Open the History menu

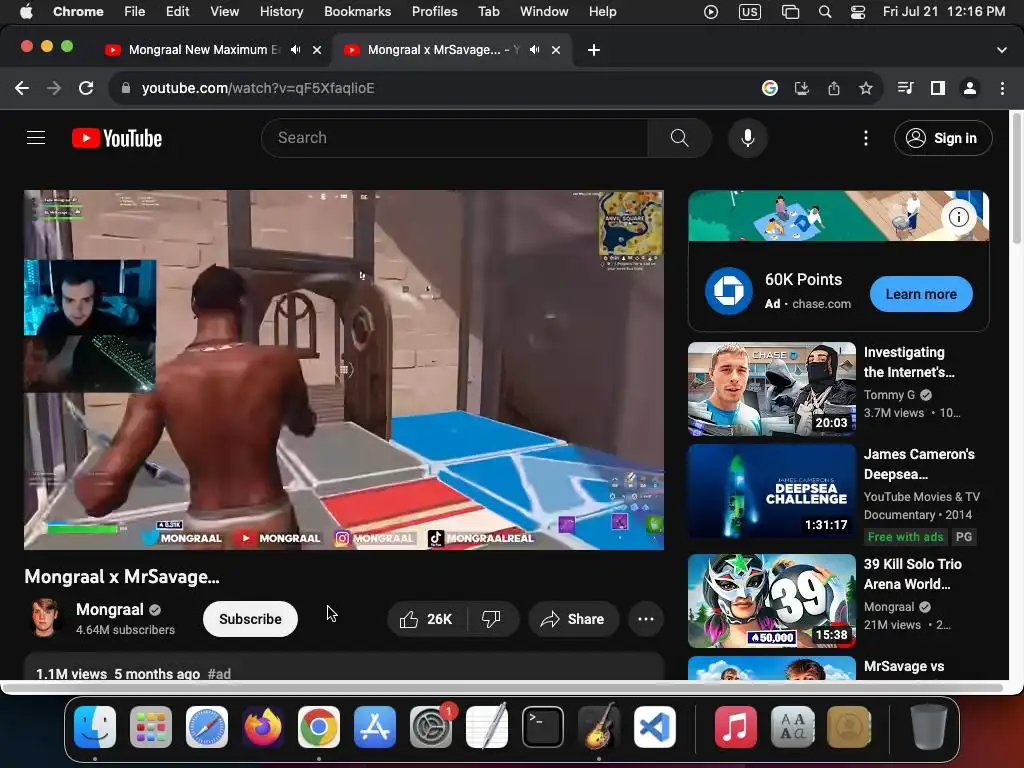(x=281, y=12)
